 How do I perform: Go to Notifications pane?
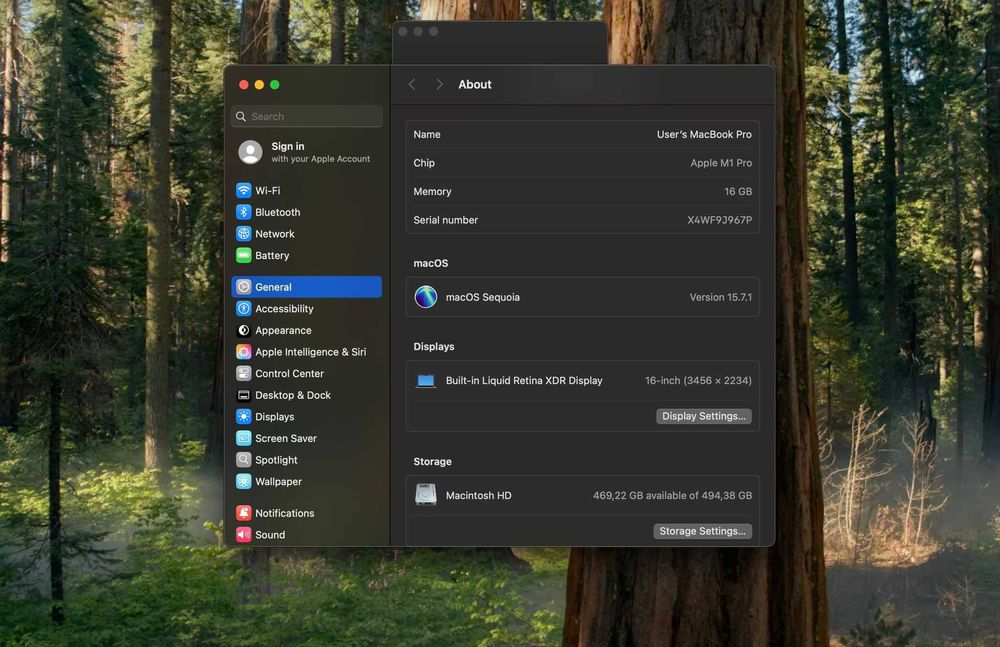pyautogui.click(x=284, y=514)
